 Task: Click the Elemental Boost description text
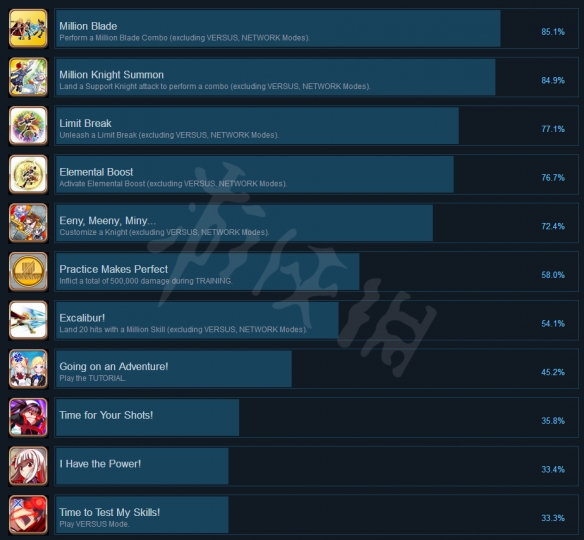coord(173,184)
